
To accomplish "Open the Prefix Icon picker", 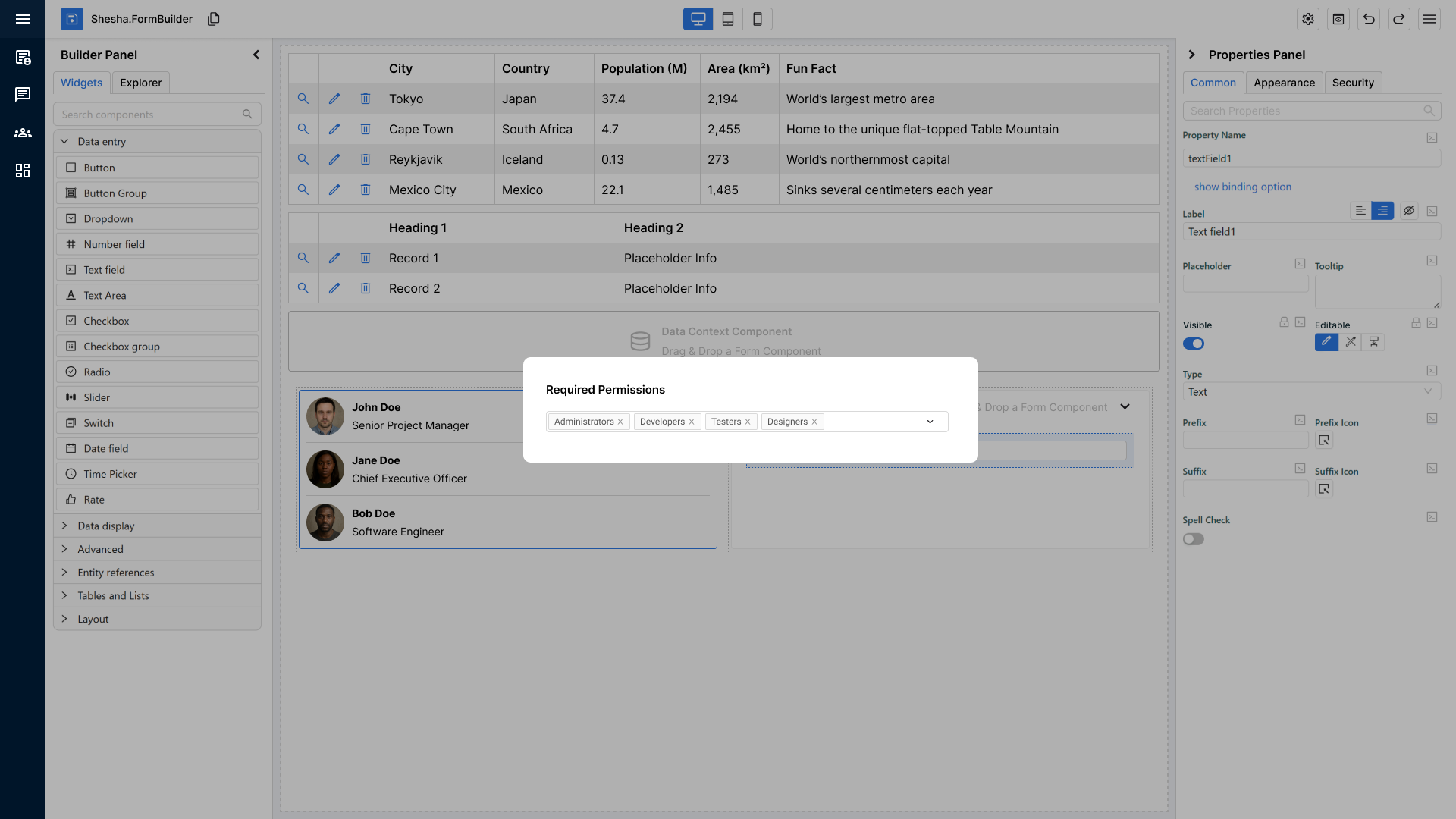I will [x=1324, y=440].
